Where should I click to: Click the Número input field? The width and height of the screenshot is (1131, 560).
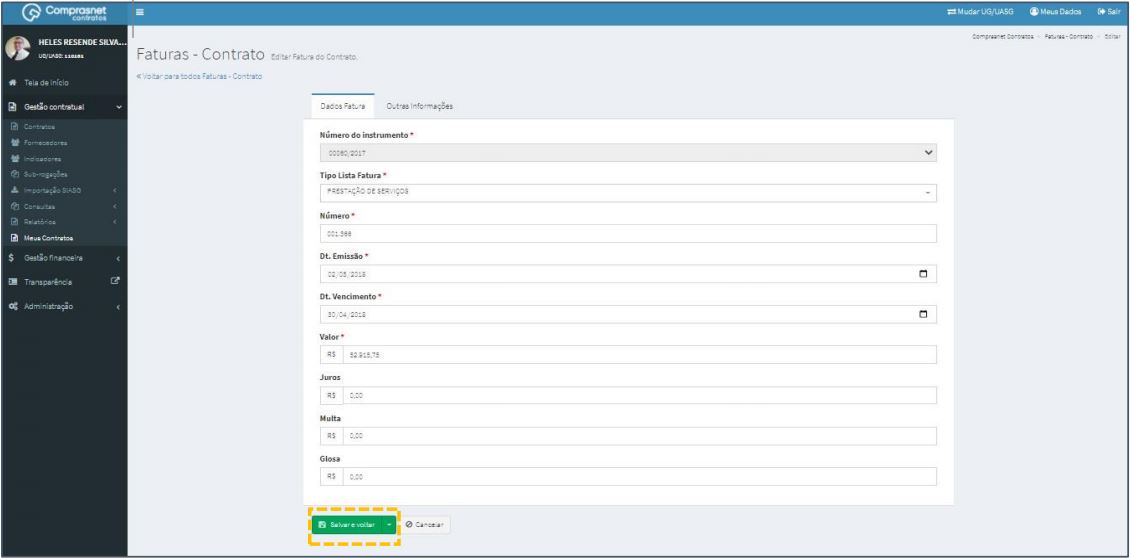[x=628, y=234]
